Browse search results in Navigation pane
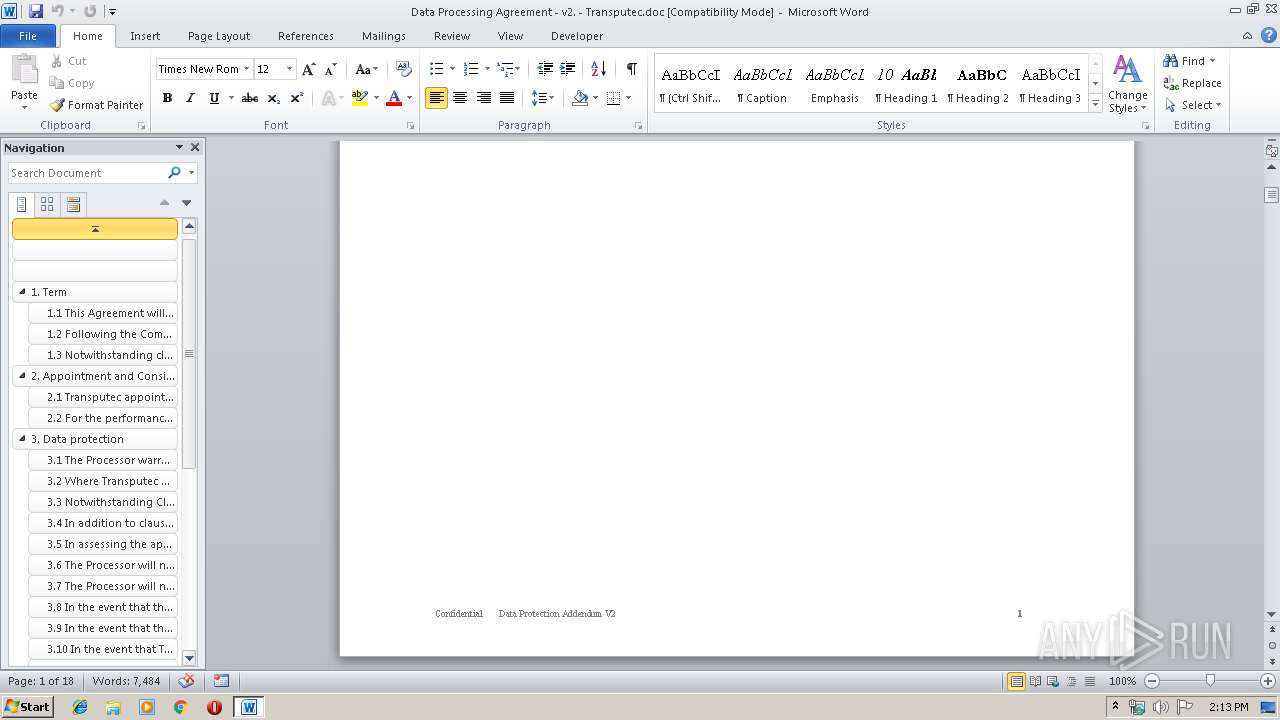 73,204
